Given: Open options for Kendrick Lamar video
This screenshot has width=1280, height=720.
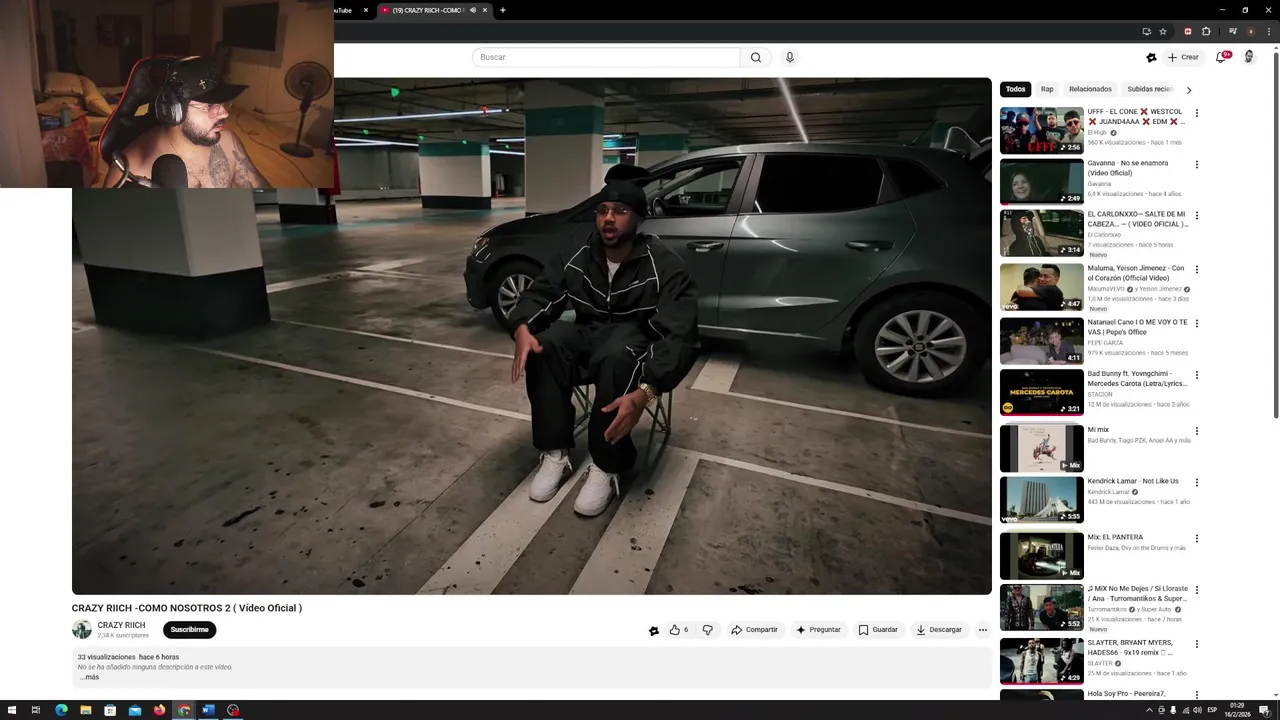Looking at the screenshot, I should 1196,482.
